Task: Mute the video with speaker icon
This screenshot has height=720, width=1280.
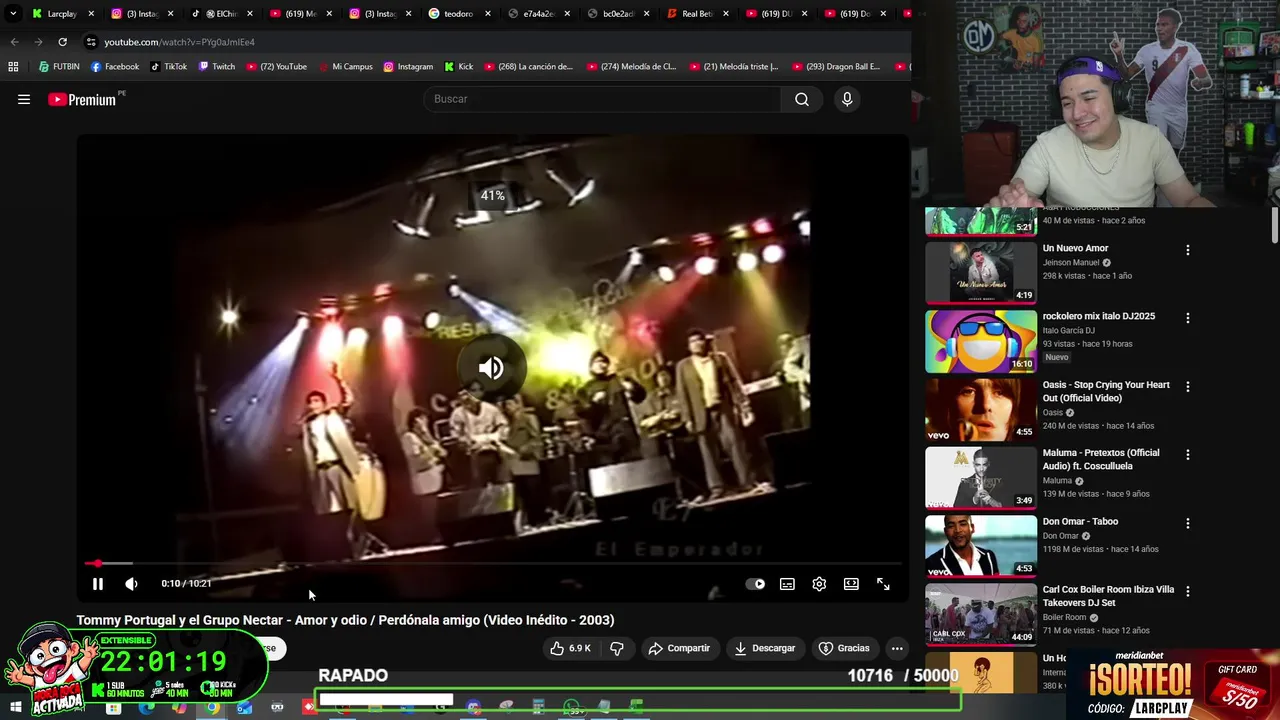Action: tap(131, 584)
